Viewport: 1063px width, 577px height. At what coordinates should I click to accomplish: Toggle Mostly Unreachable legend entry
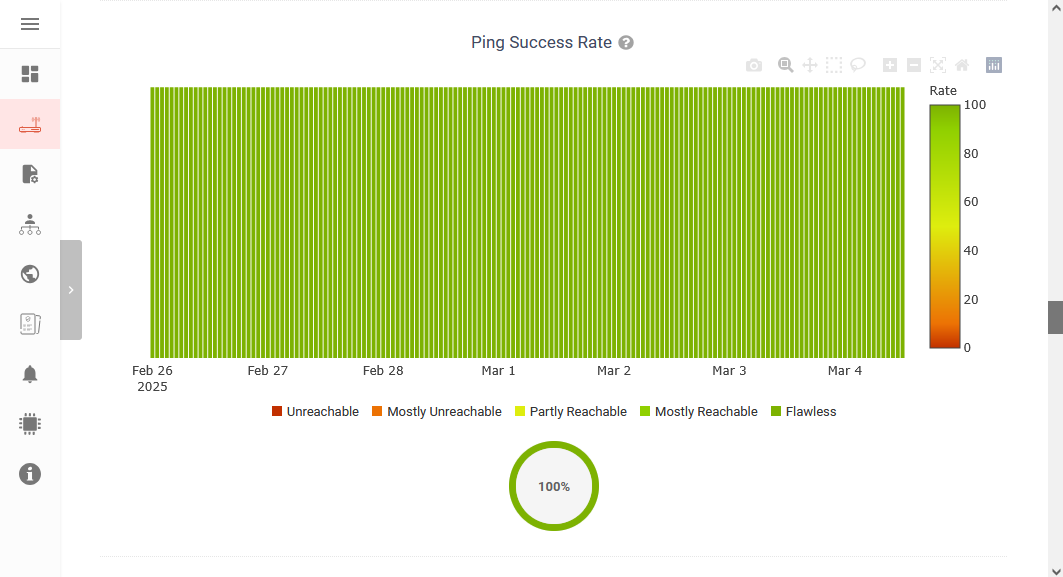436,412
